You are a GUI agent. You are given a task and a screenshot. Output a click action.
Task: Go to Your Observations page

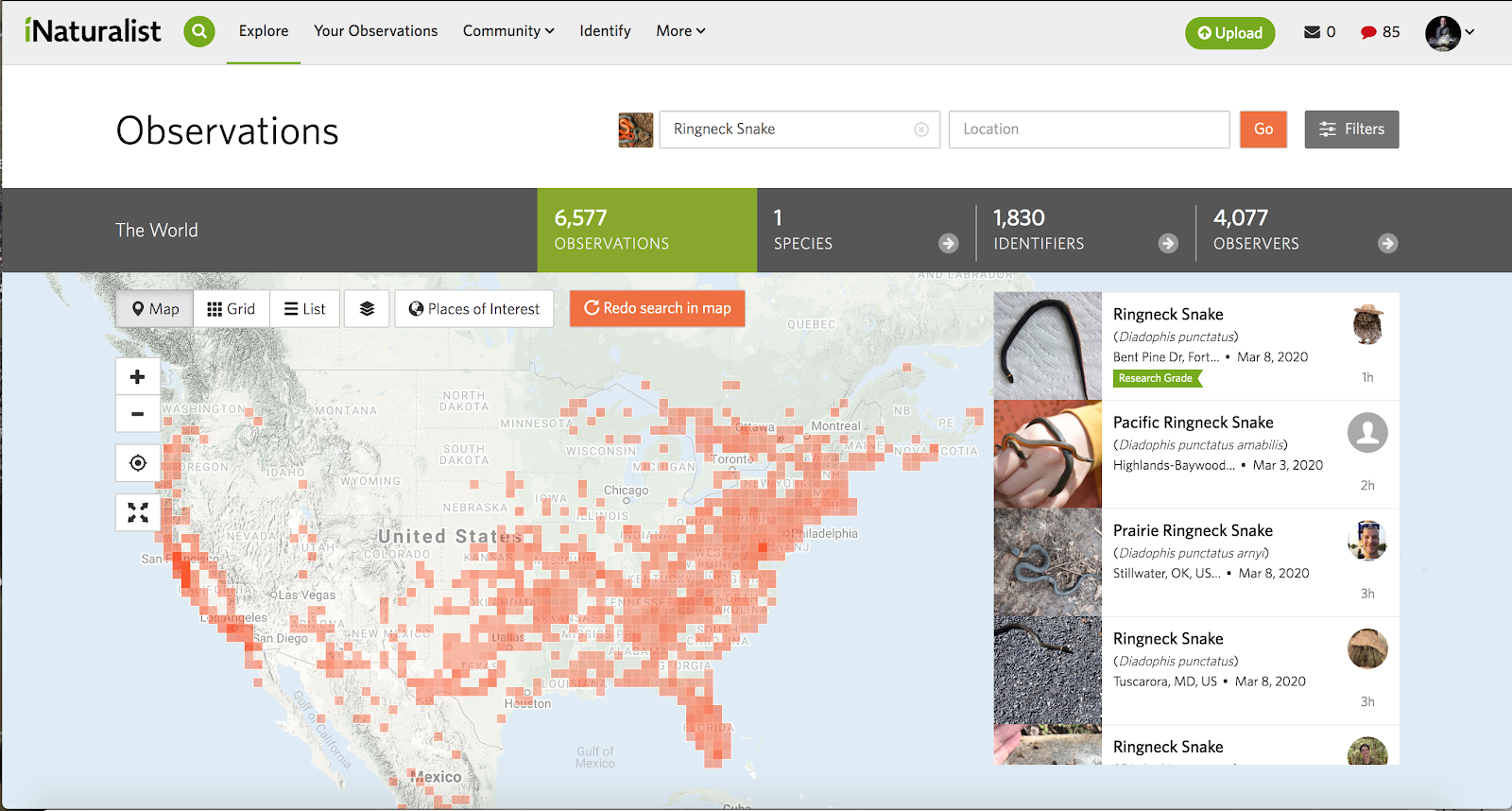[x=375, y=31]
